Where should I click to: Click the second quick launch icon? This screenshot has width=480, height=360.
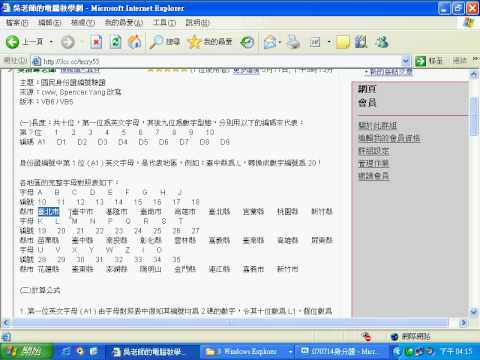point(80,351)
